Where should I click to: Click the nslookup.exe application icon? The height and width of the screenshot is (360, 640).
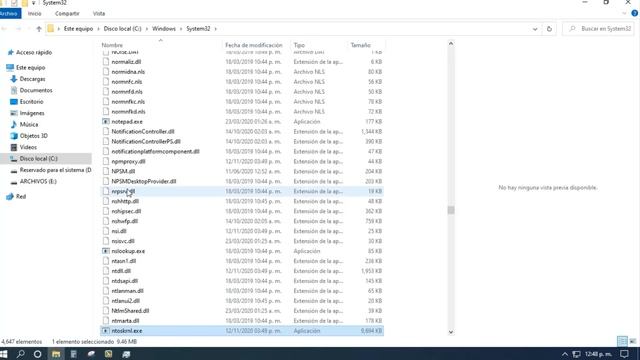[x=106, y=251]
